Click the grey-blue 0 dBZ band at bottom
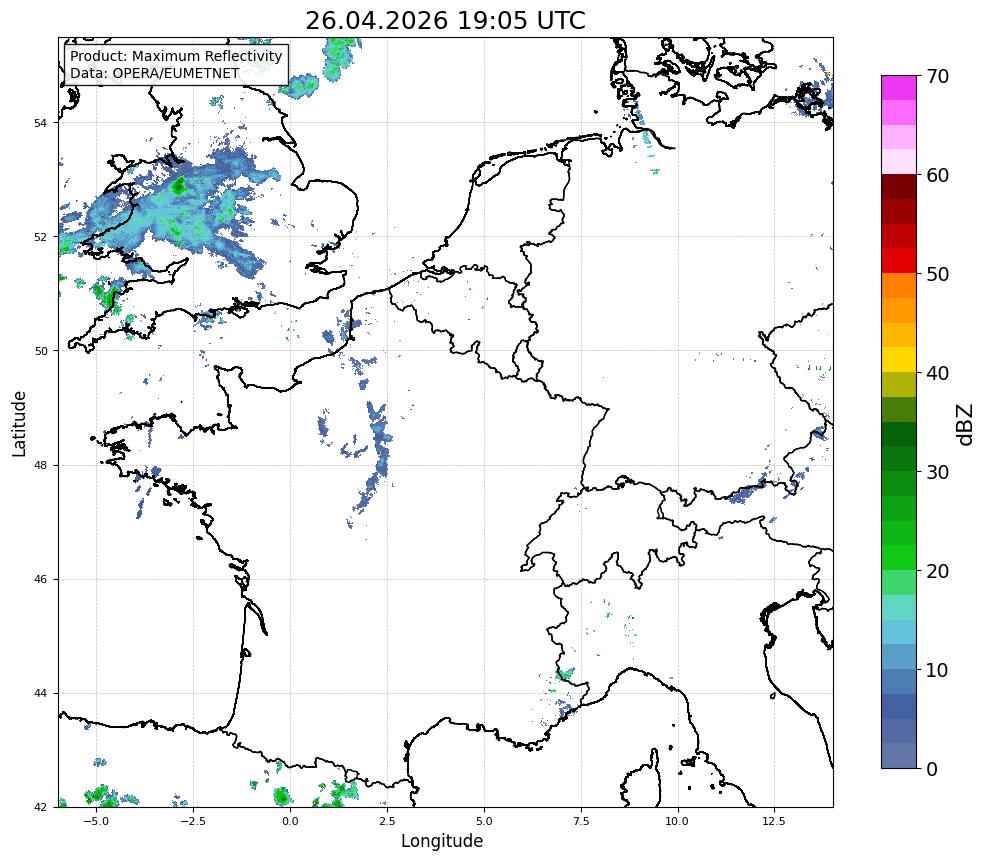 tap(898, 756)
